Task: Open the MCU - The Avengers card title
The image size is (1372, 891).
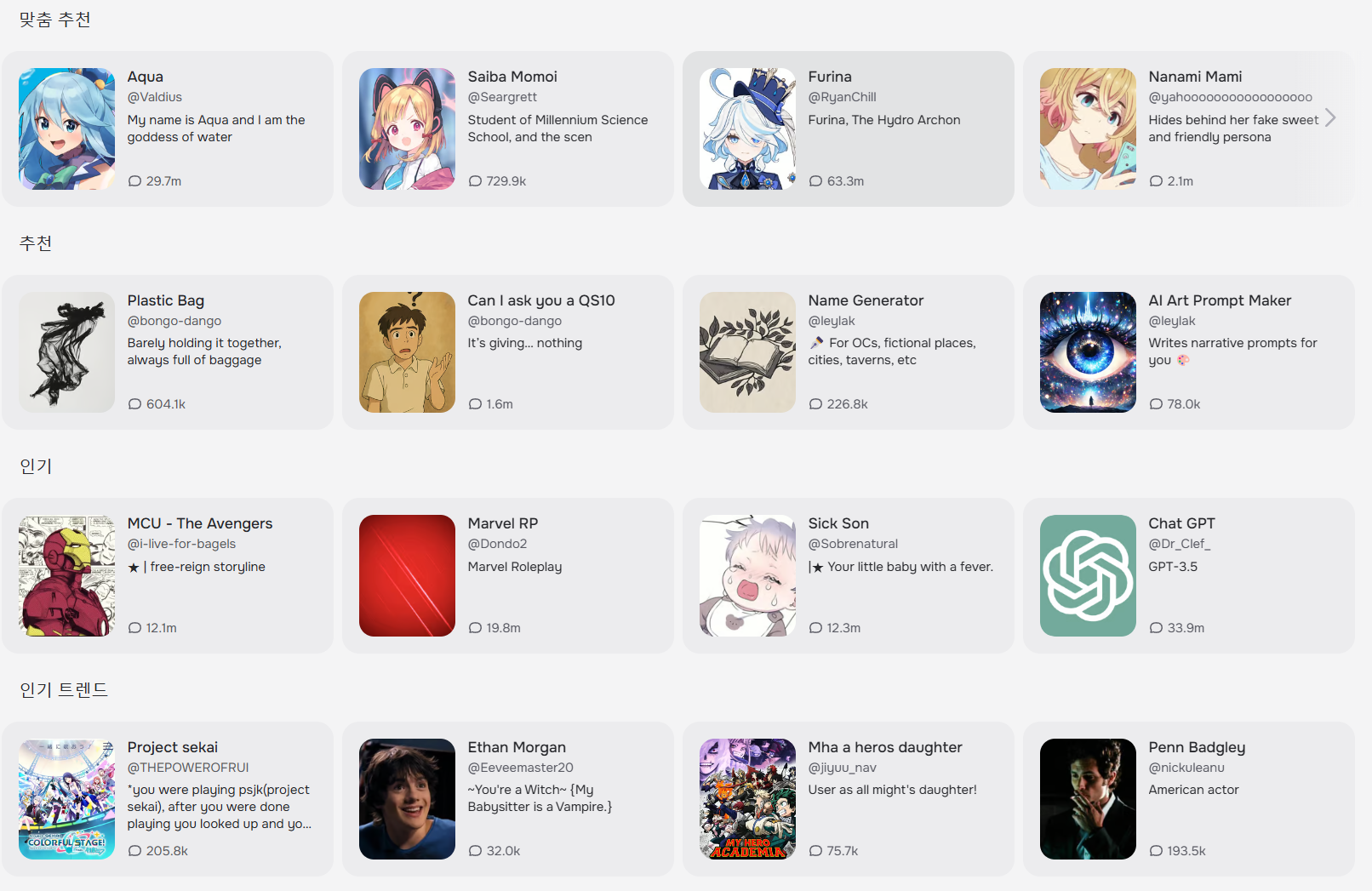Action: tap(200, 523)
